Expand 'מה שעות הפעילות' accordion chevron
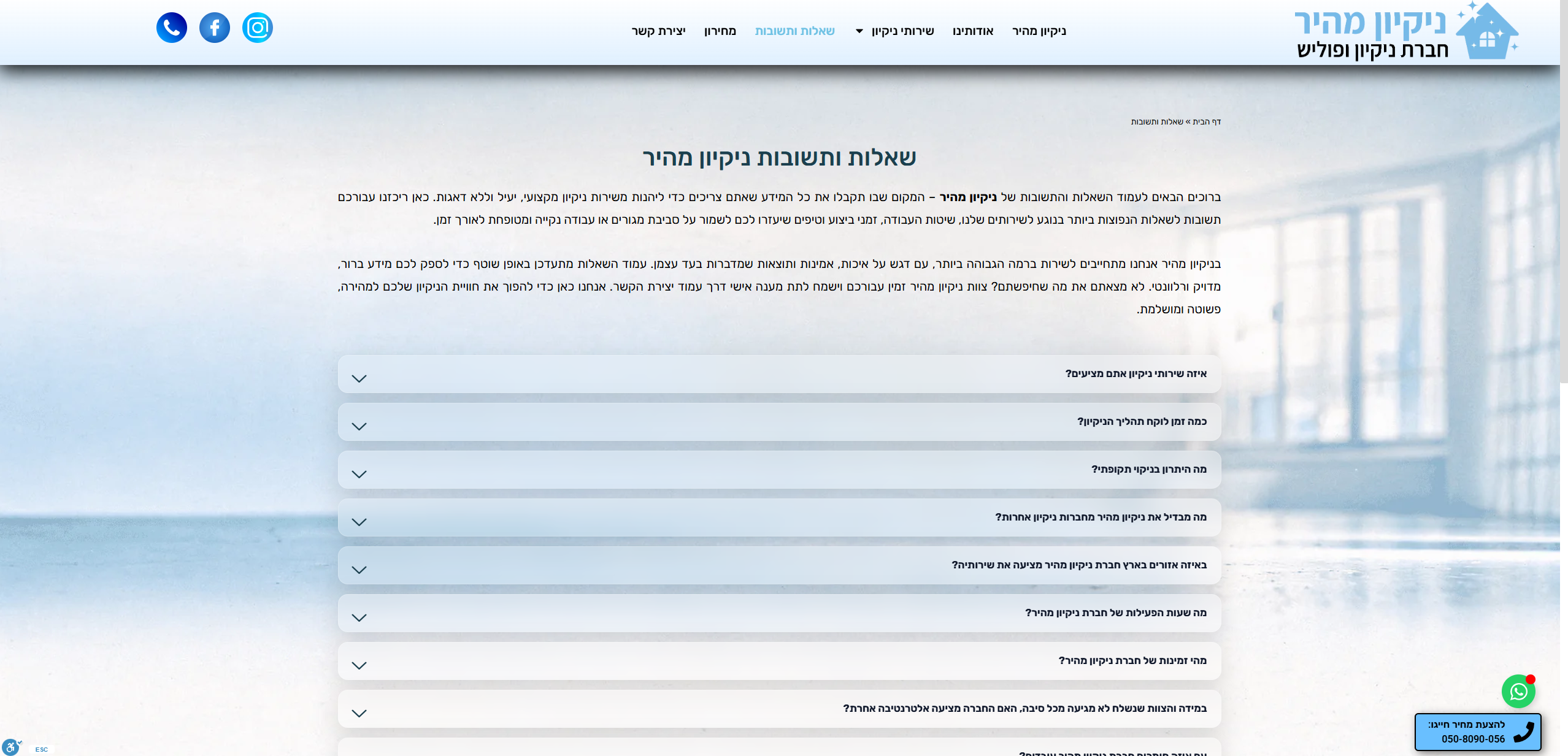1568x756 pixels. 359,617
